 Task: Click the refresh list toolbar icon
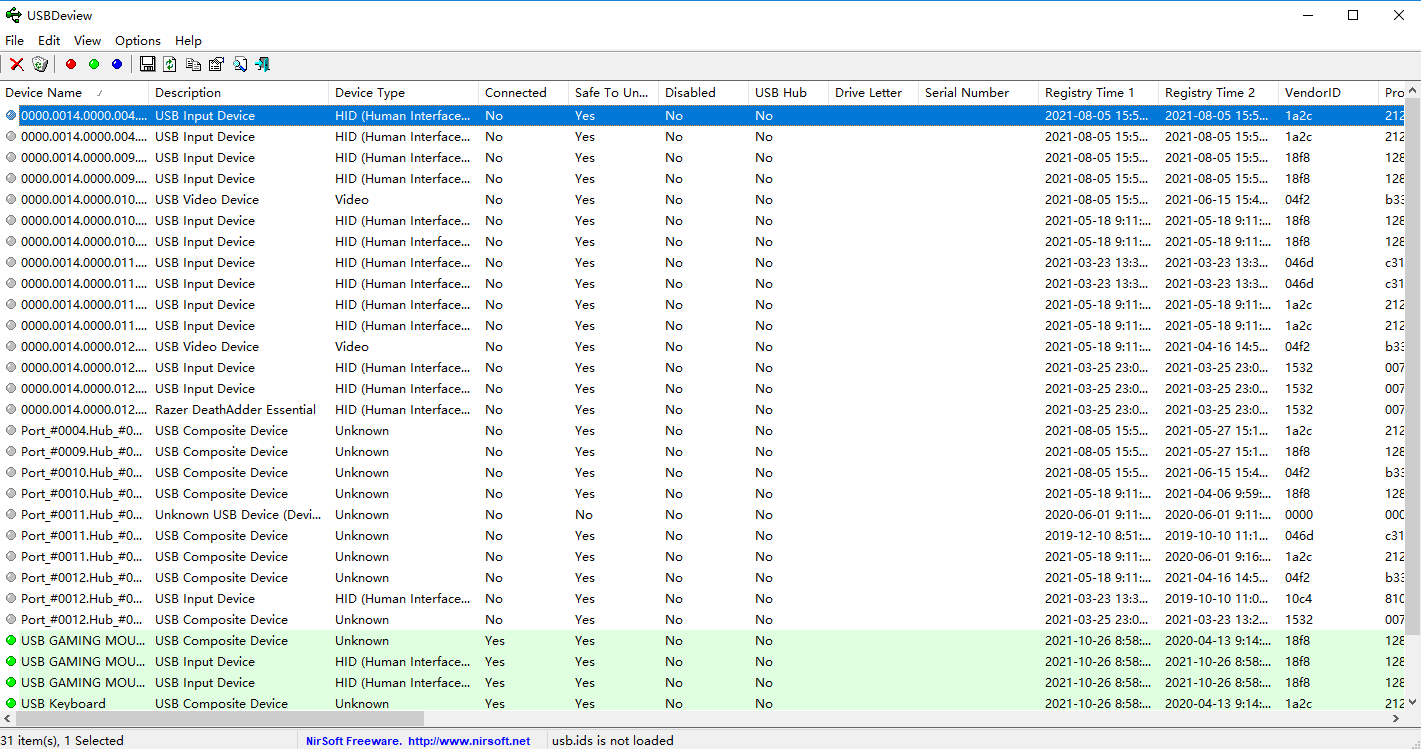[170, 64]
